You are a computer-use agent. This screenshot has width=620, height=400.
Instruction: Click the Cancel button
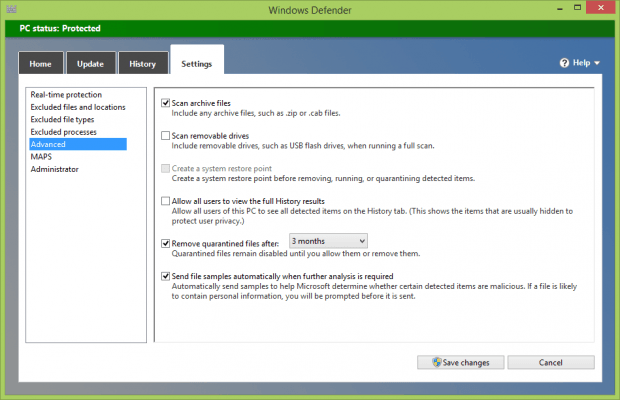[551, 362]
